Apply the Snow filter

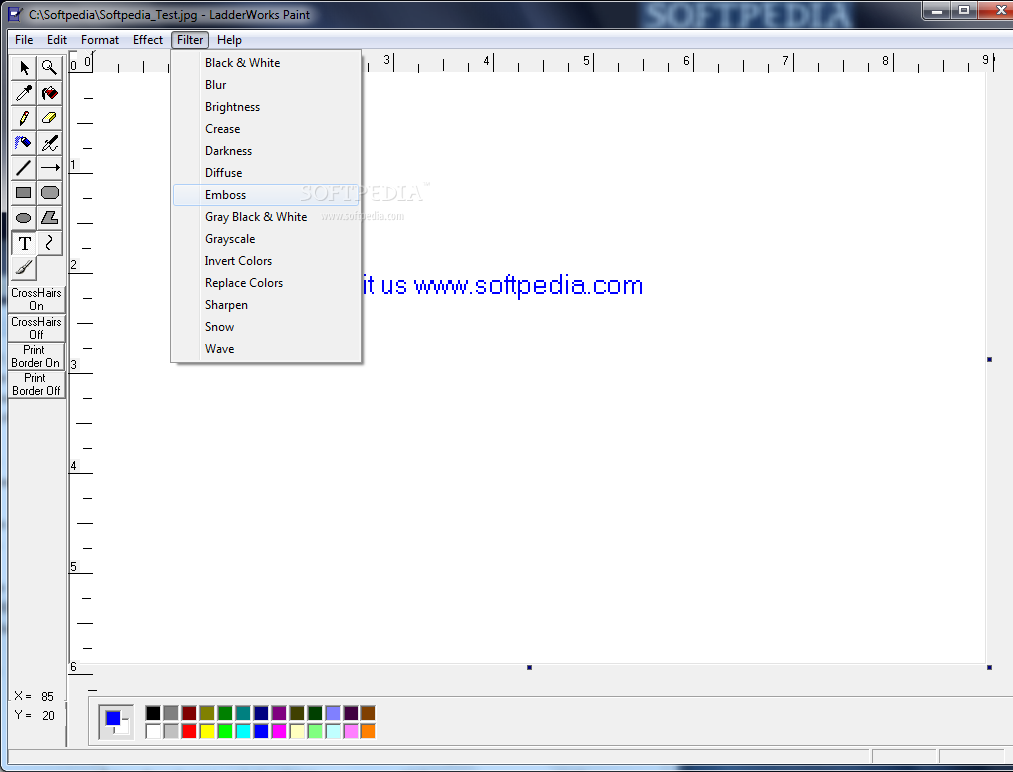[266, 326]
